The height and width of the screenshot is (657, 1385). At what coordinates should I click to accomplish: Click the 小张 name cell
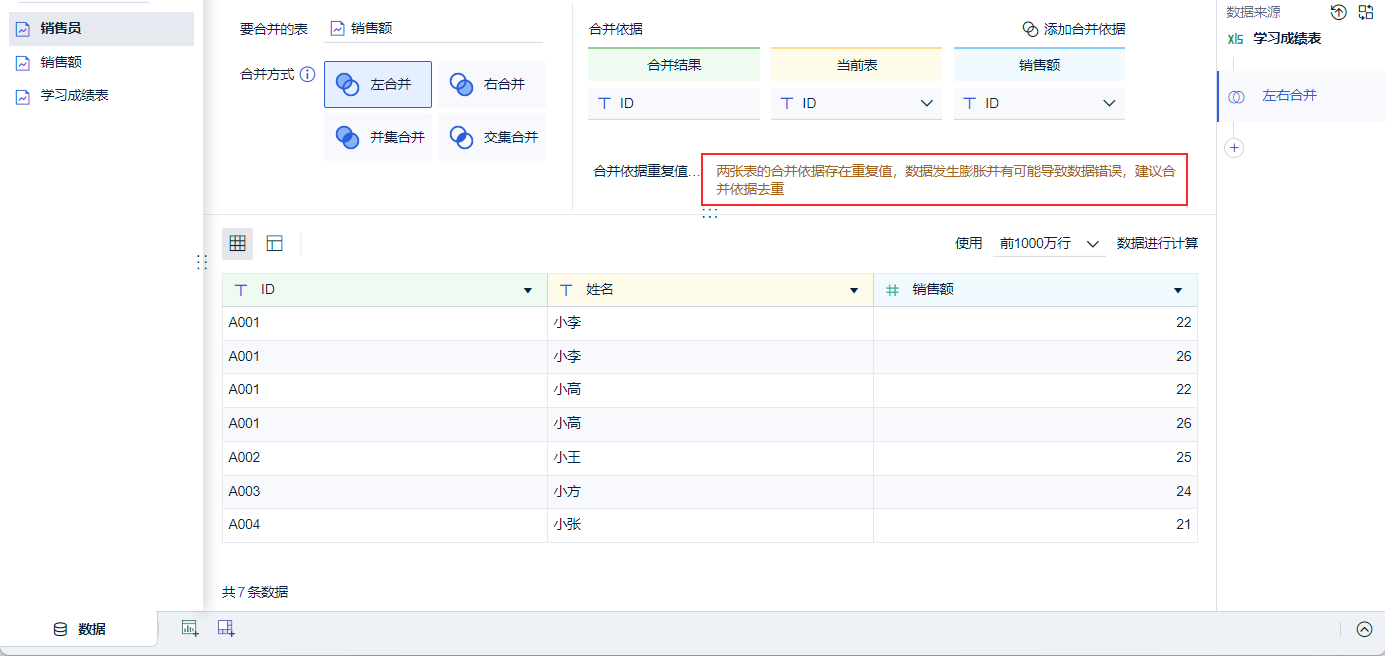coord(710,524)
